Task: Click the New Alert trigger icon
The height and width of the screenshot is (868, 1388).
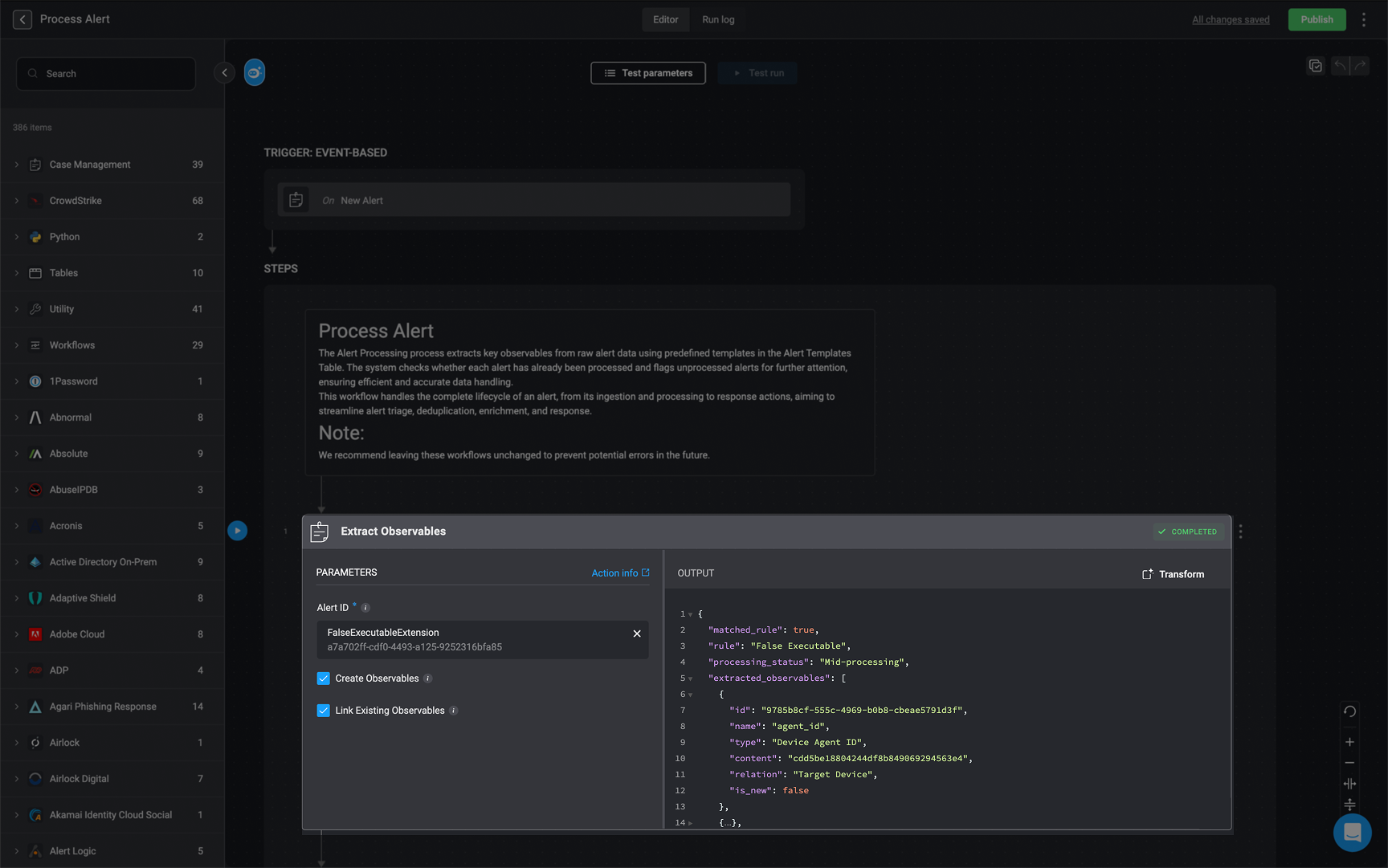Action: pyautogui.click(x=296, y=200)
